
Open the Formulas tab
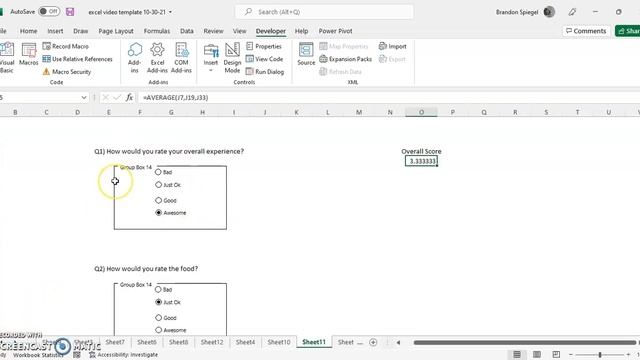click(157, 31)
